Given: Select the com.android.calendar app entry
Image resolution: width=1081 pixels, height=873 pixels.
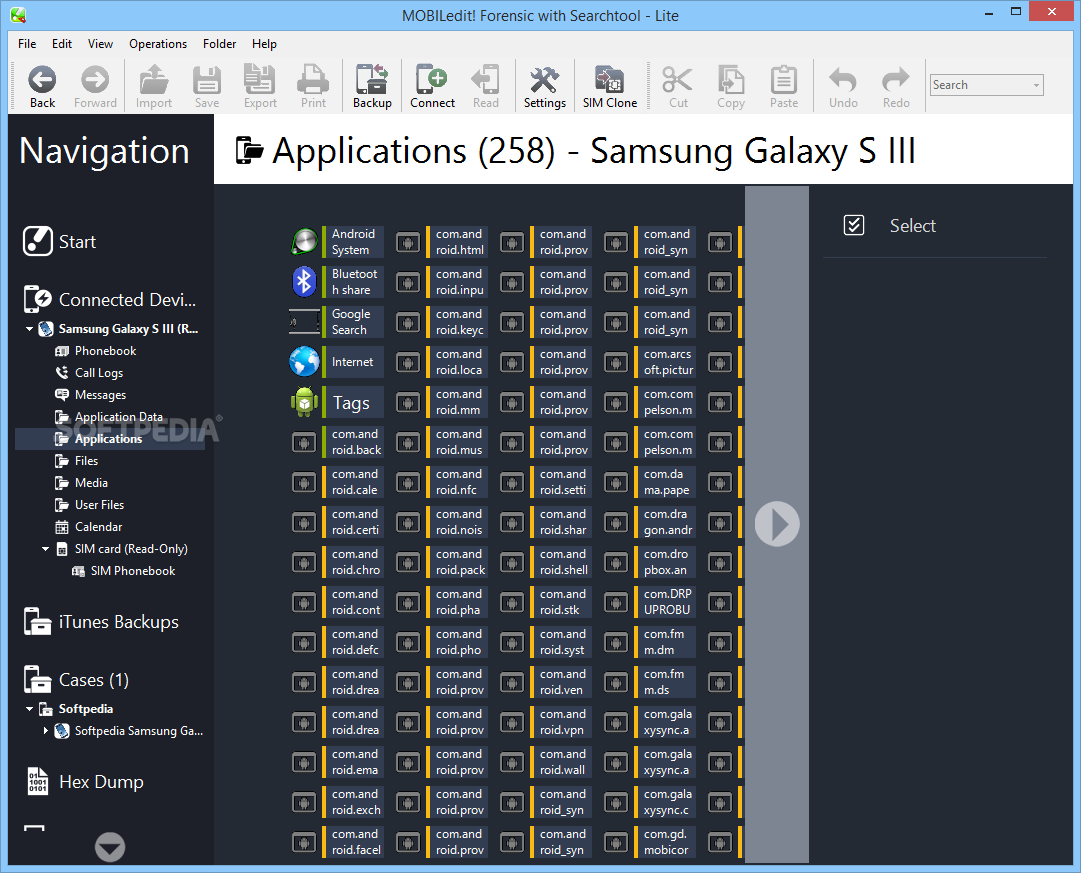Looking at the screenshot, I should click(337, 481).
